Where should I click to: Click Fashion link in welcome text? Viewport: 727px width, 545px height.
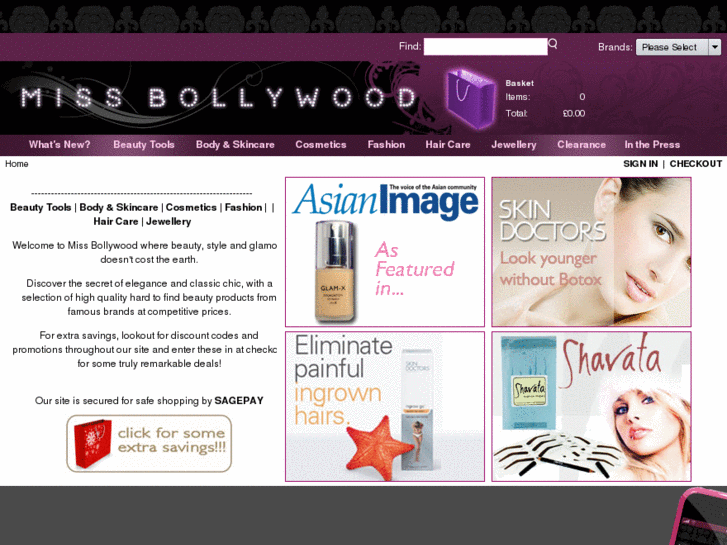pyautogui.click(x=243, y=207)
